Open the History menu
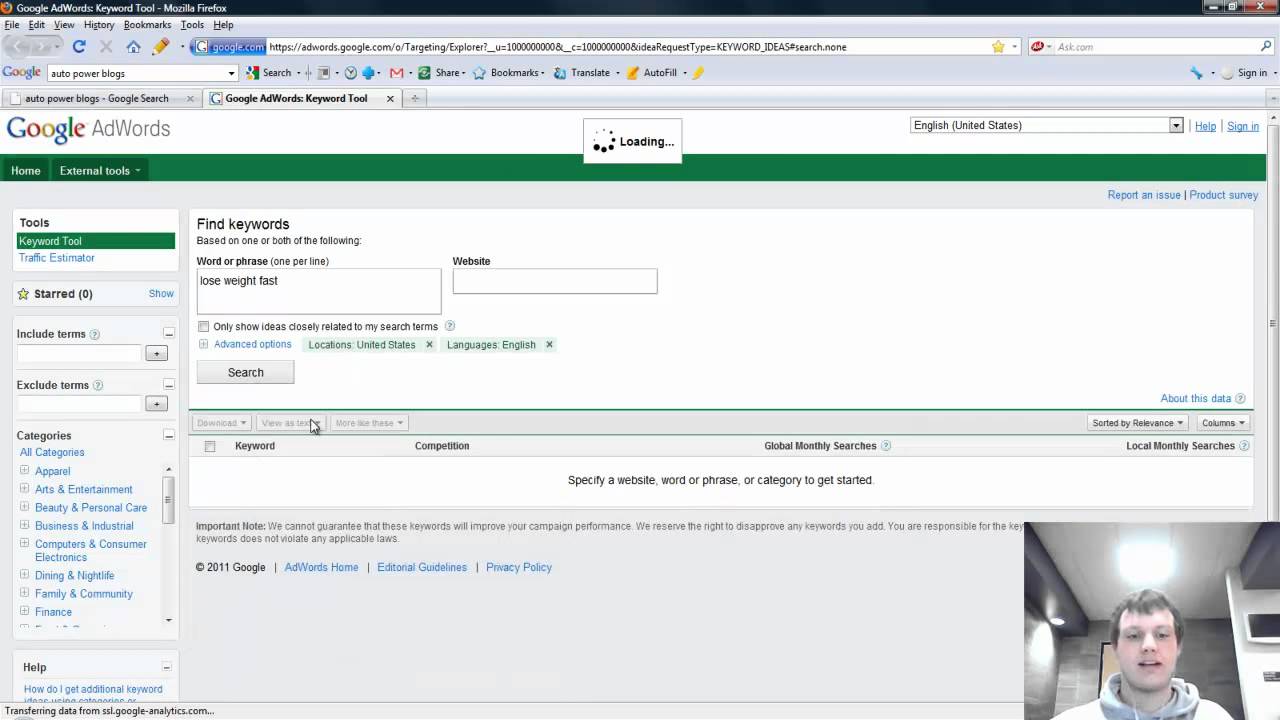This screenshot has height=720, width=1280. point(98,24)
